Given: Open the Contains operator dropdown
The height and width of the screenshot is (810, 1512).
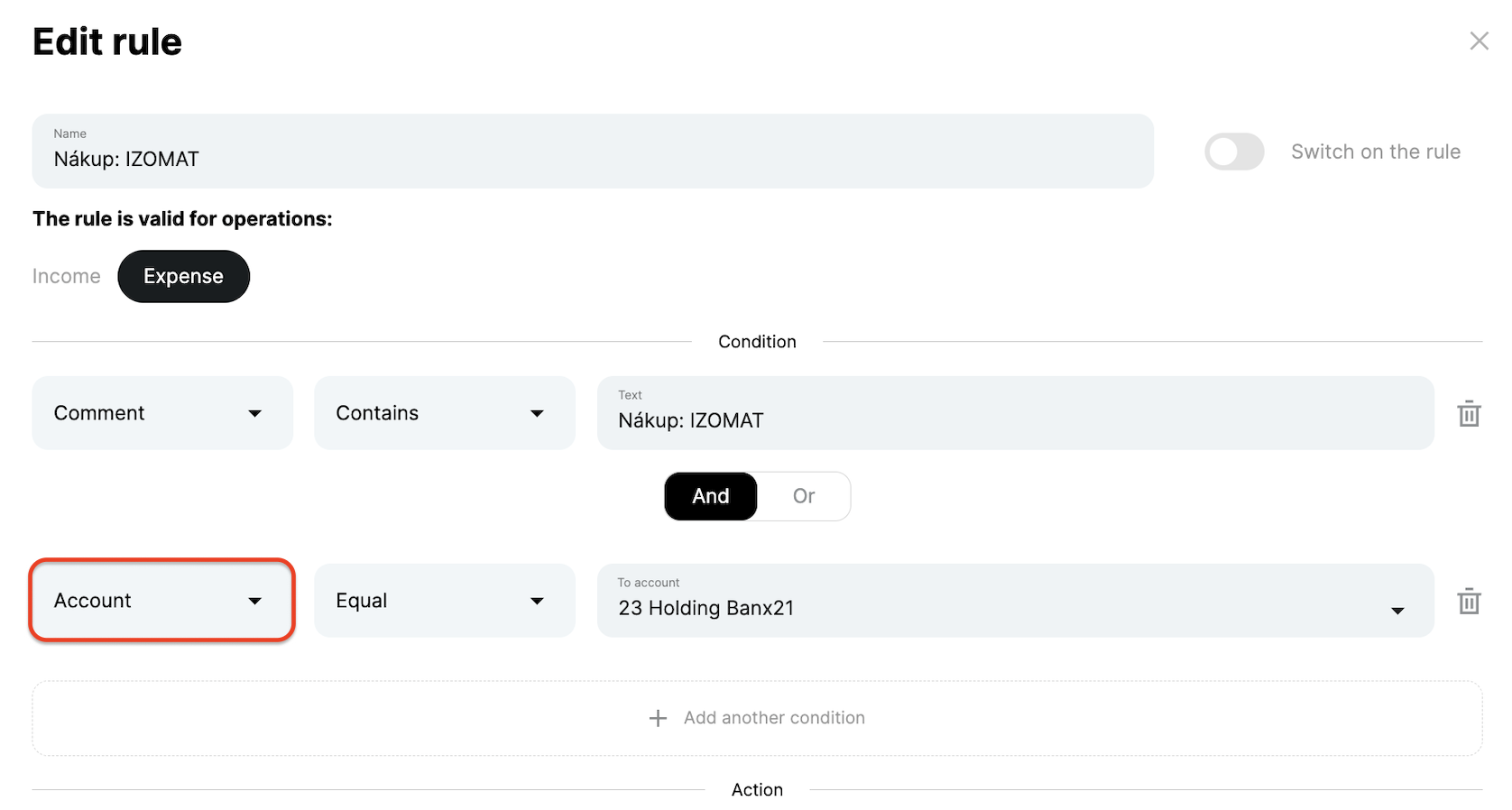Looking at the screenshot, I should (x=444, y=413).
